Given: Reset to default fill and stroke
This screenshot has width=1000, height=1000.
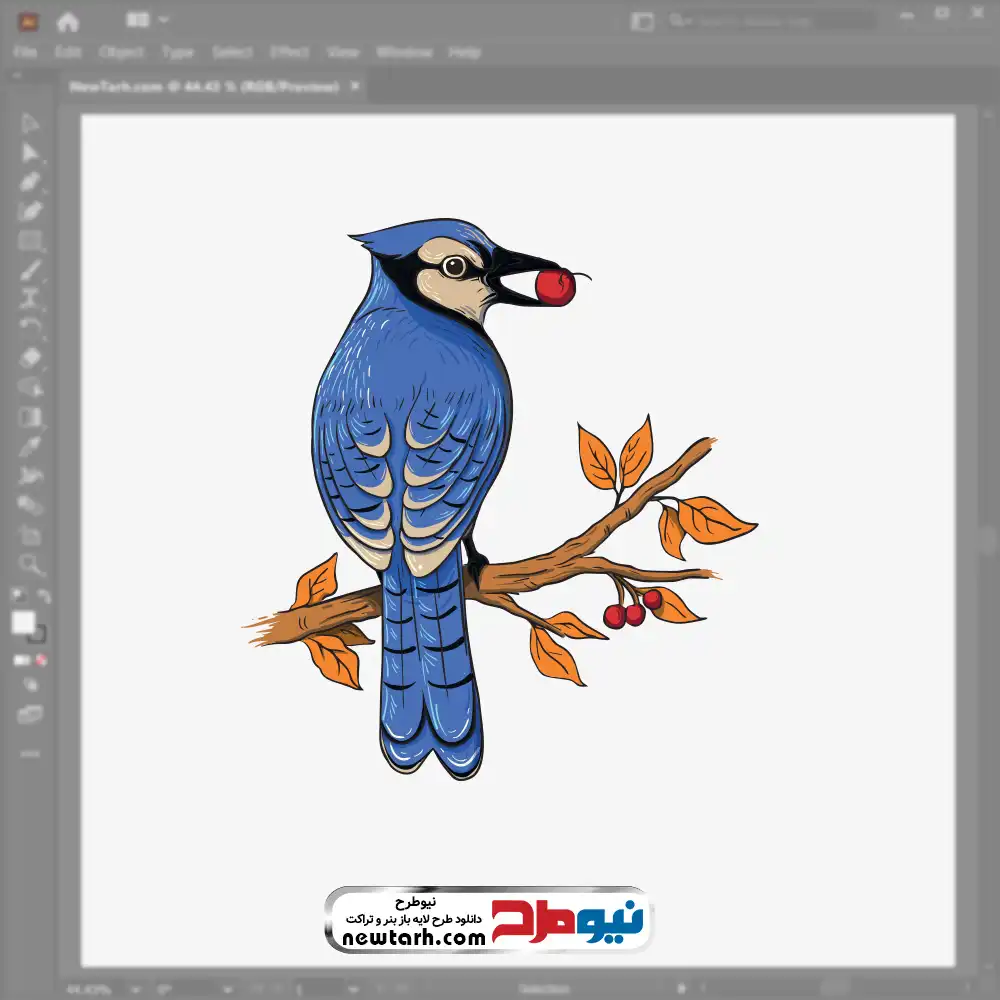Looking at the screenshot, I should (x=17, y=597).
